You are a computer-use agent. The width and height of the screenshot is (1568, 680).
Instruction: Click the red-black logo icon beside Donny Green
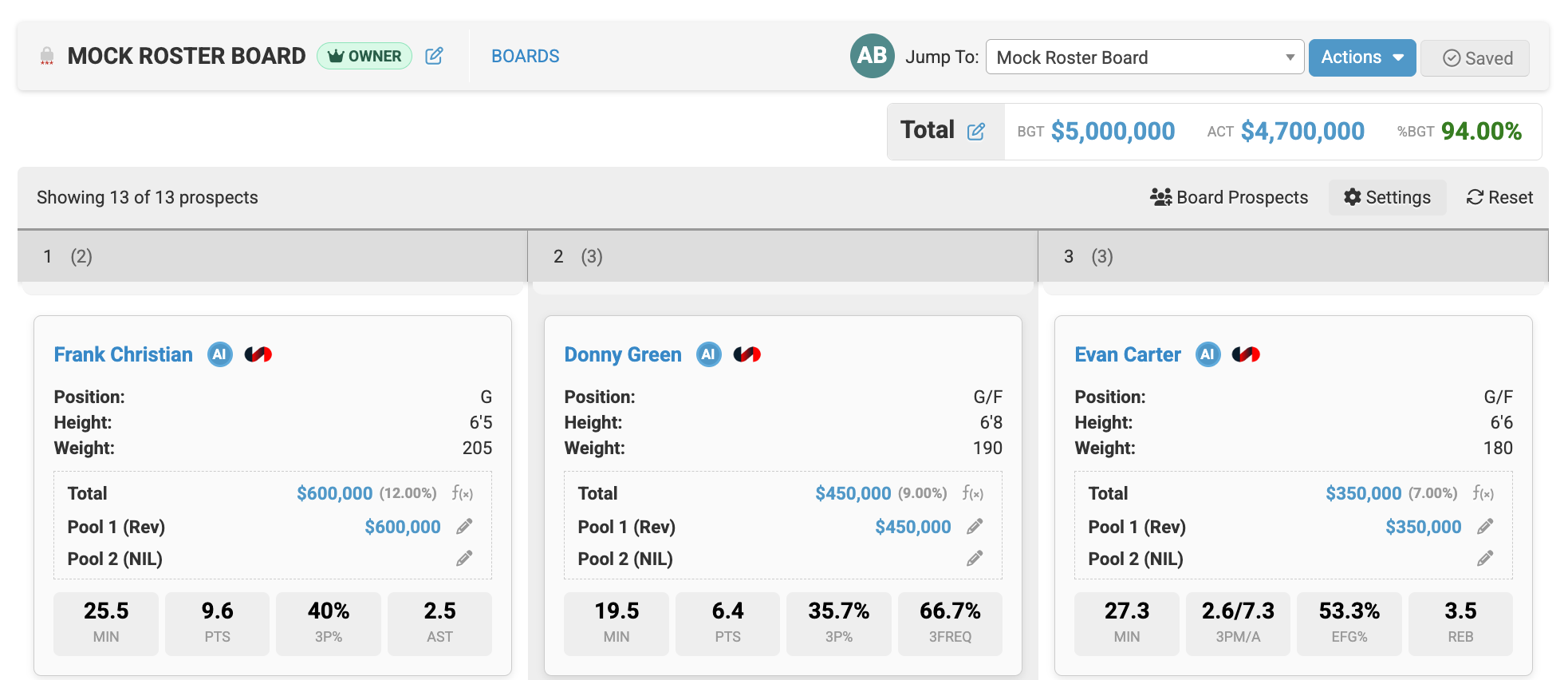click(x=747, y=354)
